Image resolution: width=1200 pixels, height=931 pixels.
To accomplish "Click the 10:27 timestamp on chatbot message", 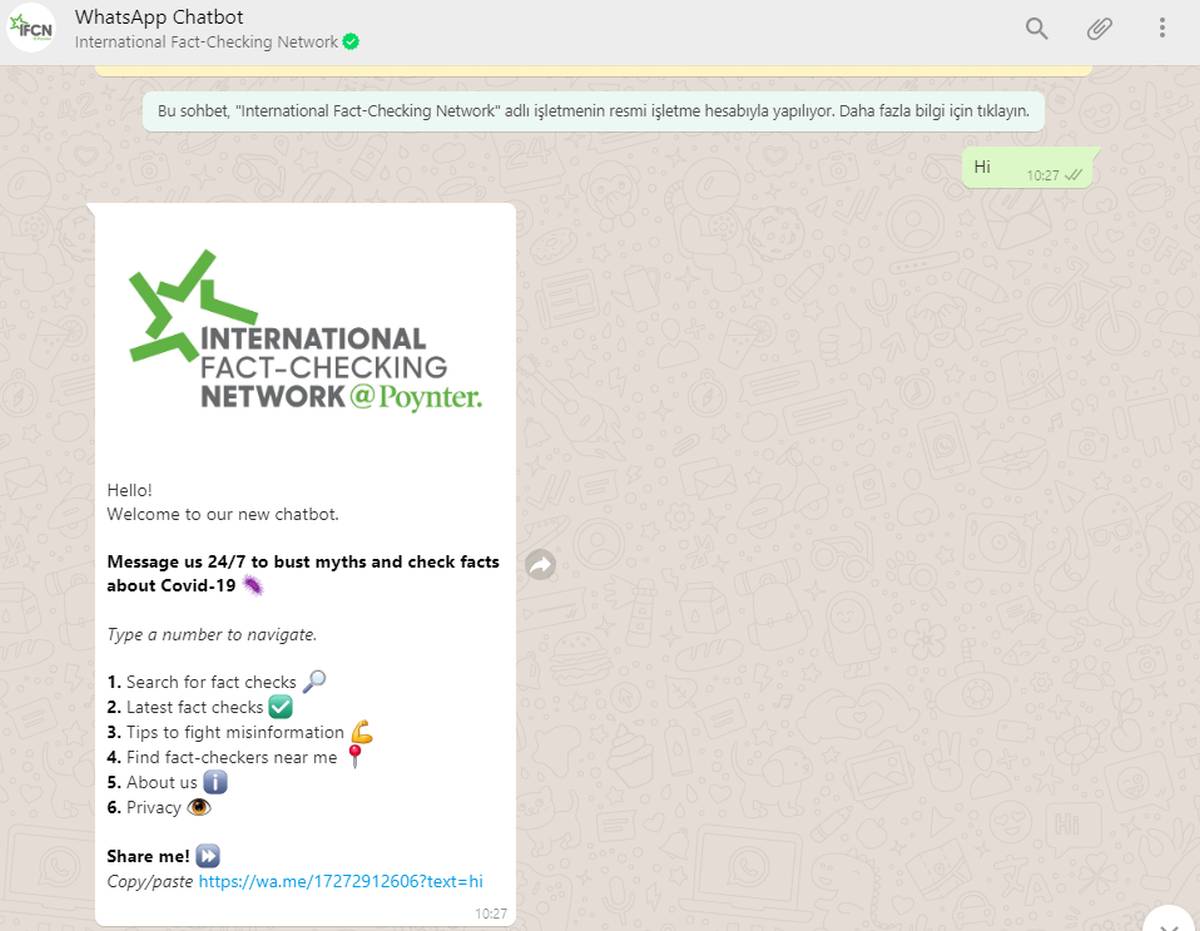I will (x=491, y=913).
